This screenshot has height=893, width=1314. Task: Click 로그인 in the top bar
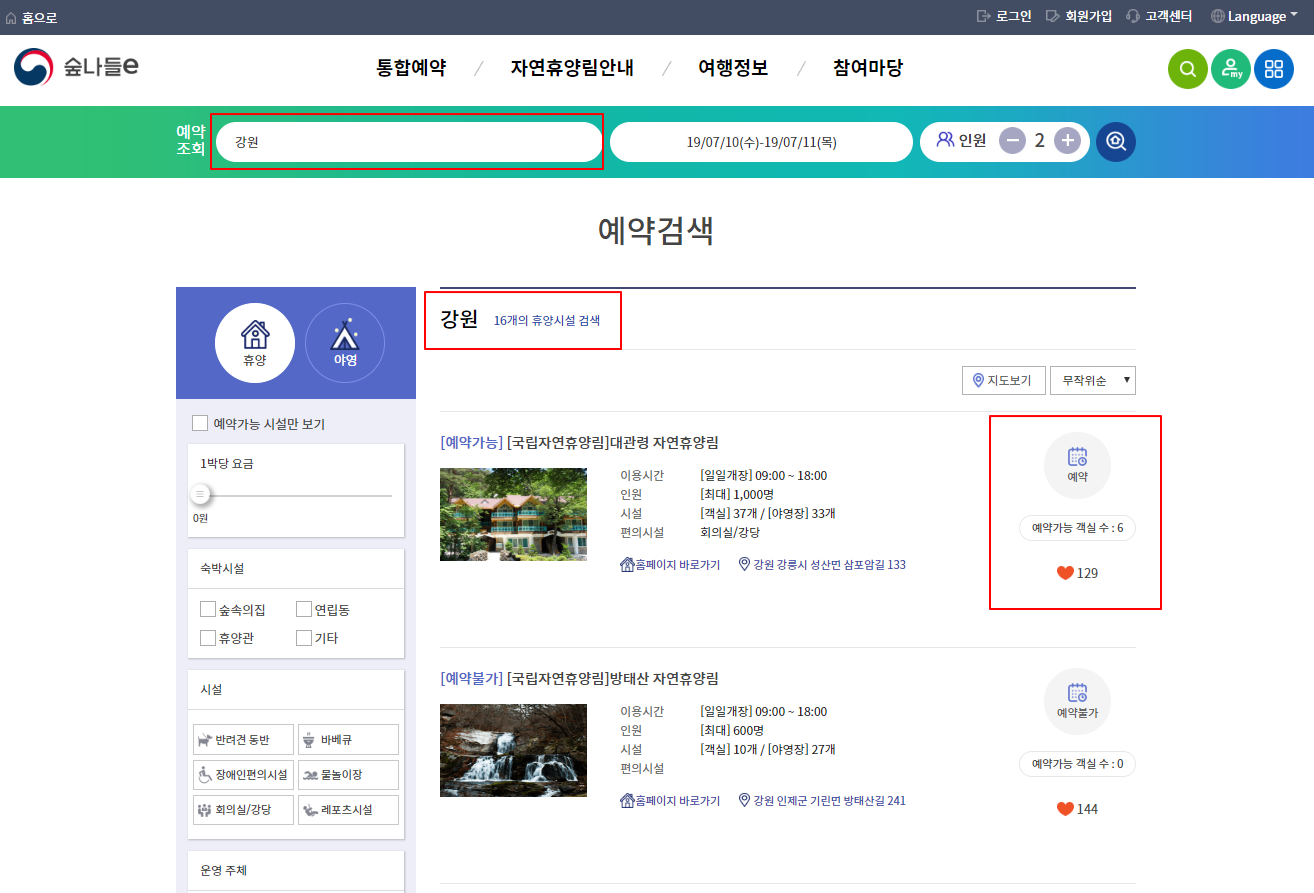pyautogui.click(x=1003, y=16)
